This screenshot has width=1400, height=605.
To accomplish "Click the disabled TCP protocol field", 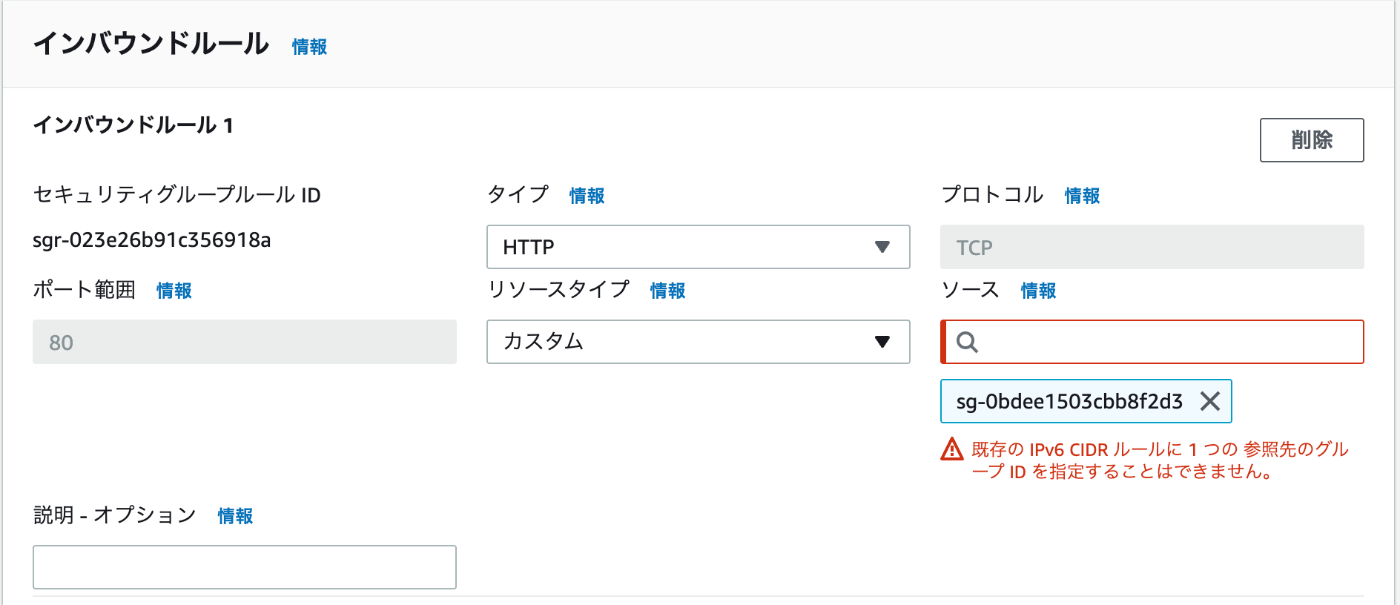I will [1152, 247].
